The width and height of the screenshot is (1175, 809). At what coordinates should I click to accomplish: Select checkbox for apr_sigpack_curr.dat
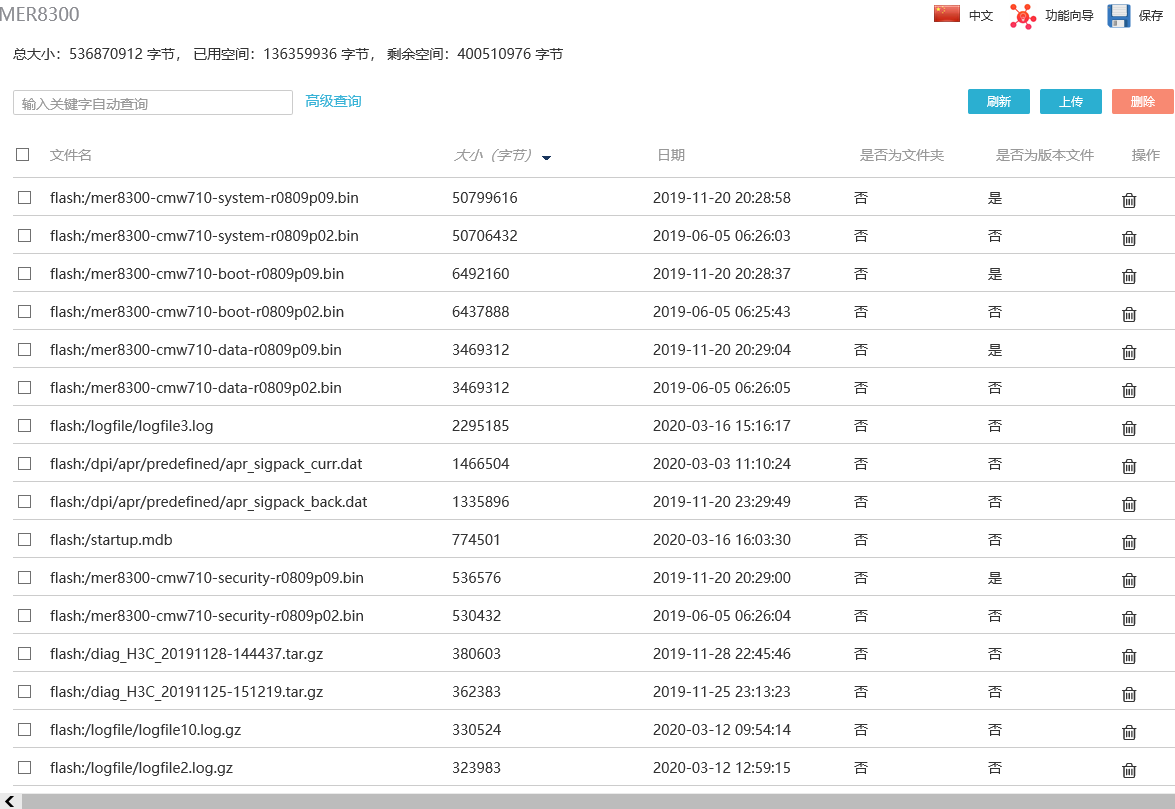click(25, 464)
